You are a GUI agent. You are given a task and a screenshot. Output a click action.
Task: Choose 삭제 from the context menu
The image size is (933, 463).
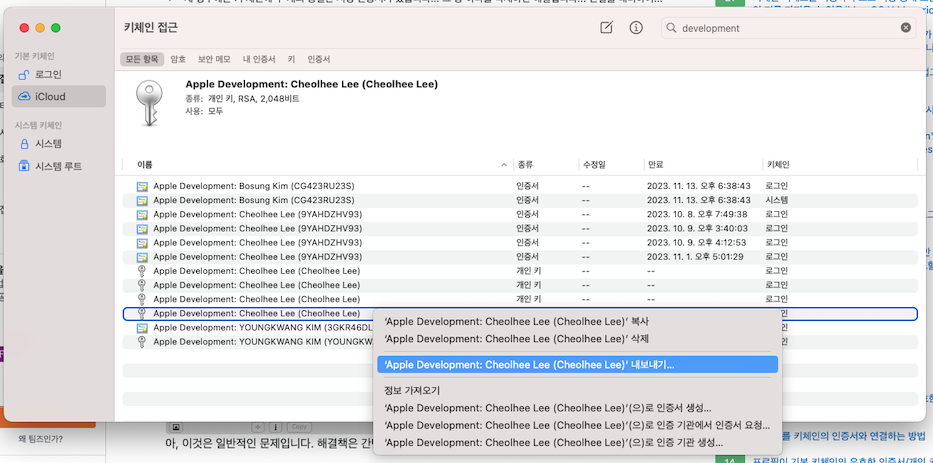(577, 339)
